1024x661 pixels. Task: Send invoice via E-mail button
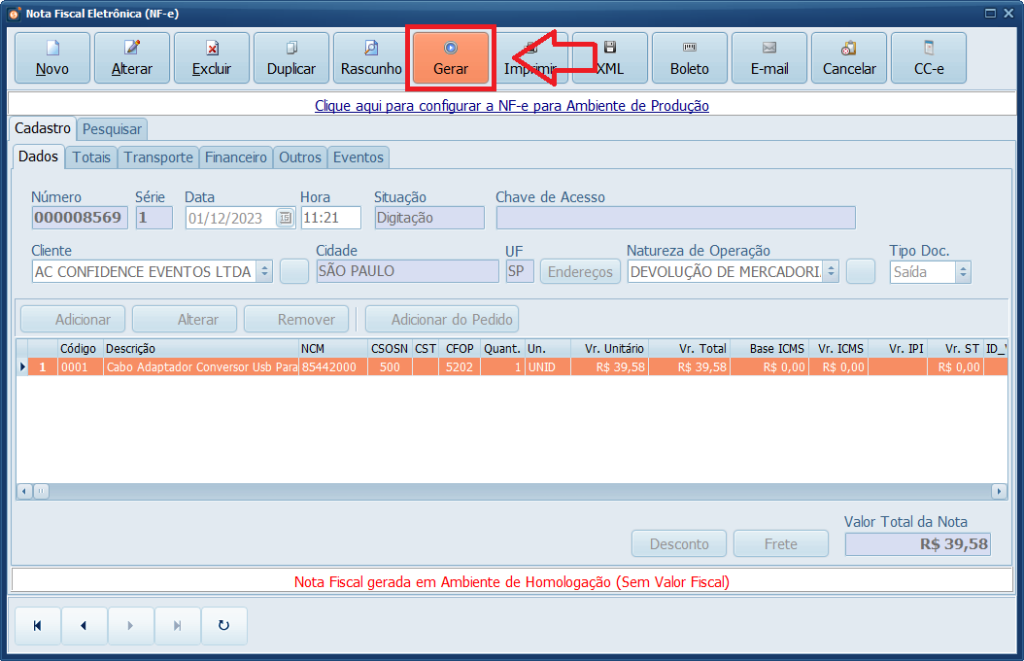point(769,58)
